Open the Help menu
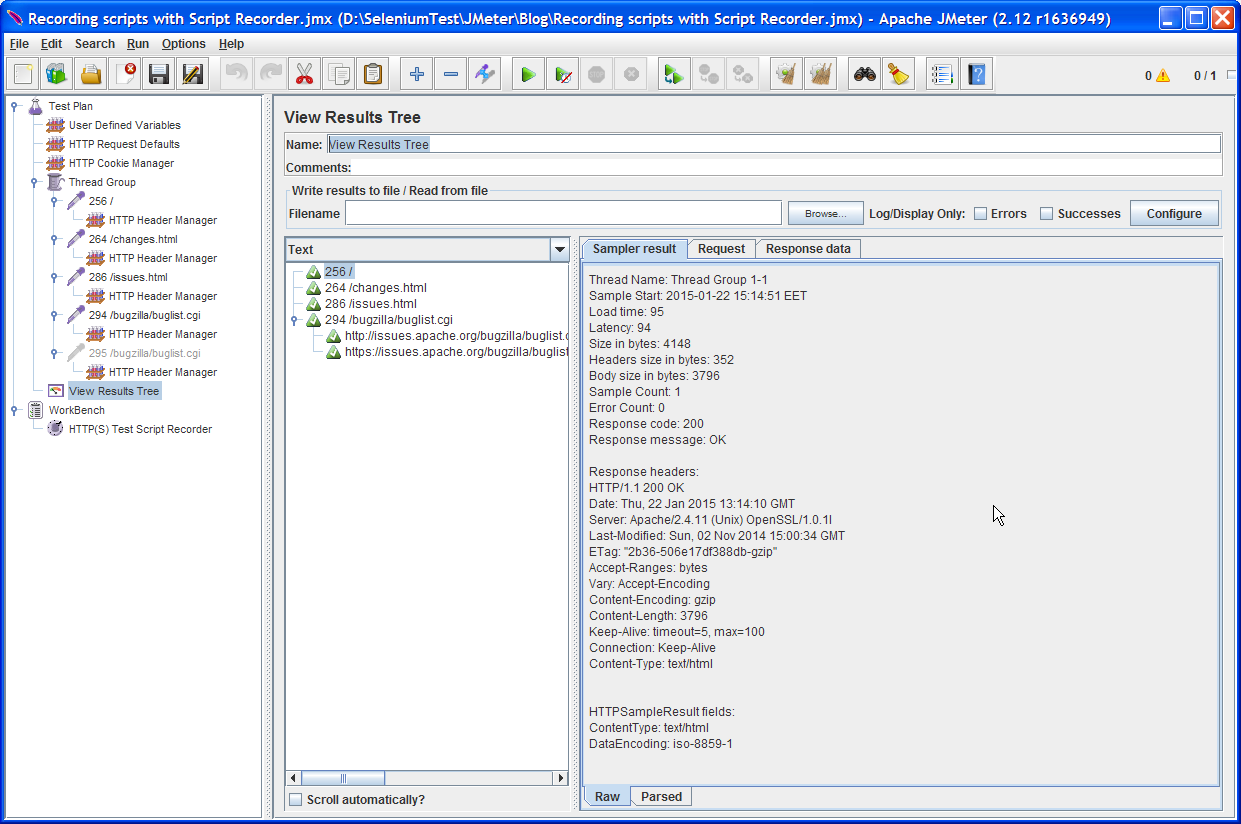The image size is (1241, 824). click(x=231, y=44)
